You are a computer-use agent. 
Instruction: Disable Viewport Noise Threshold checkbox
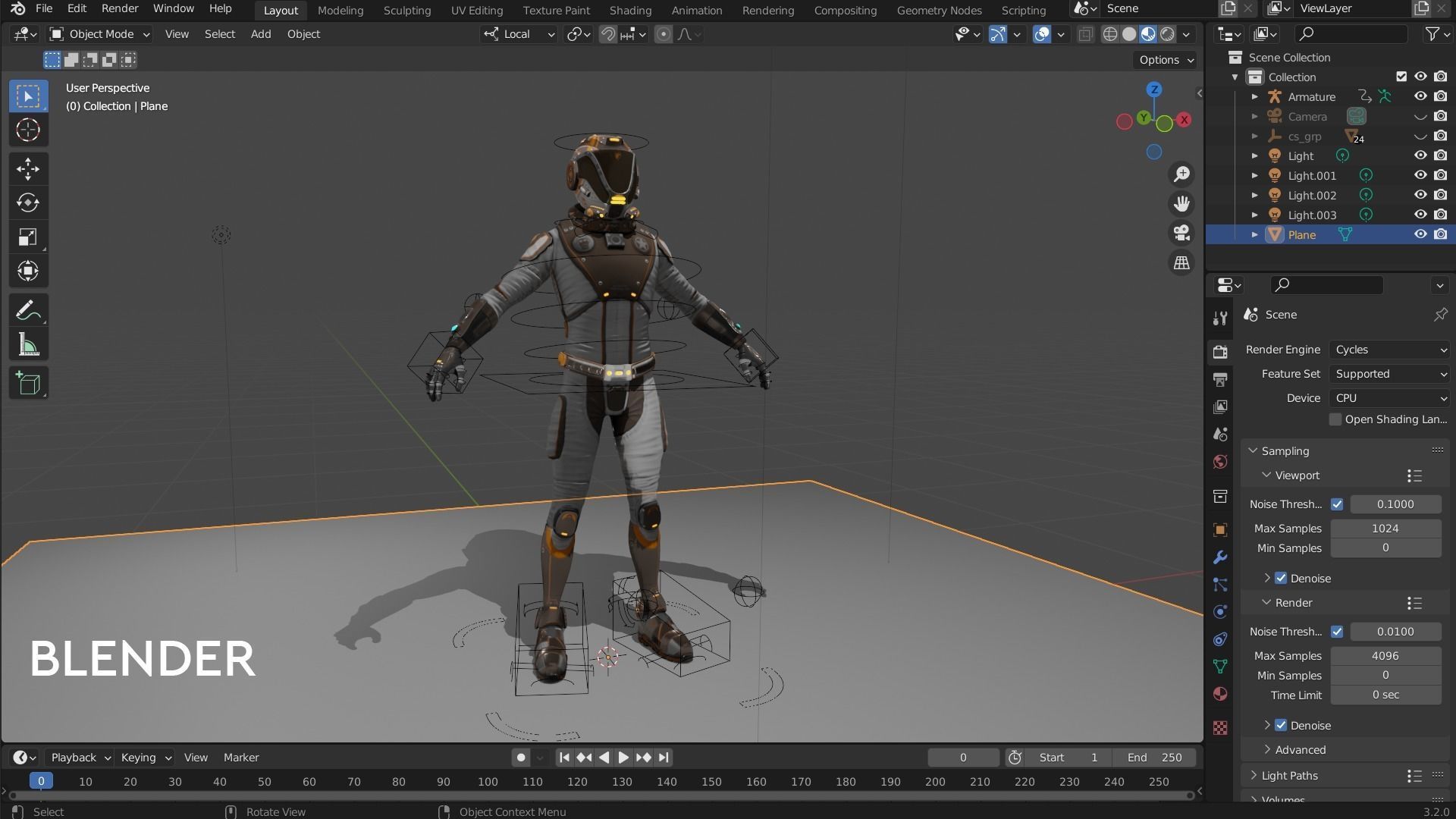(x=1337, y=504)
